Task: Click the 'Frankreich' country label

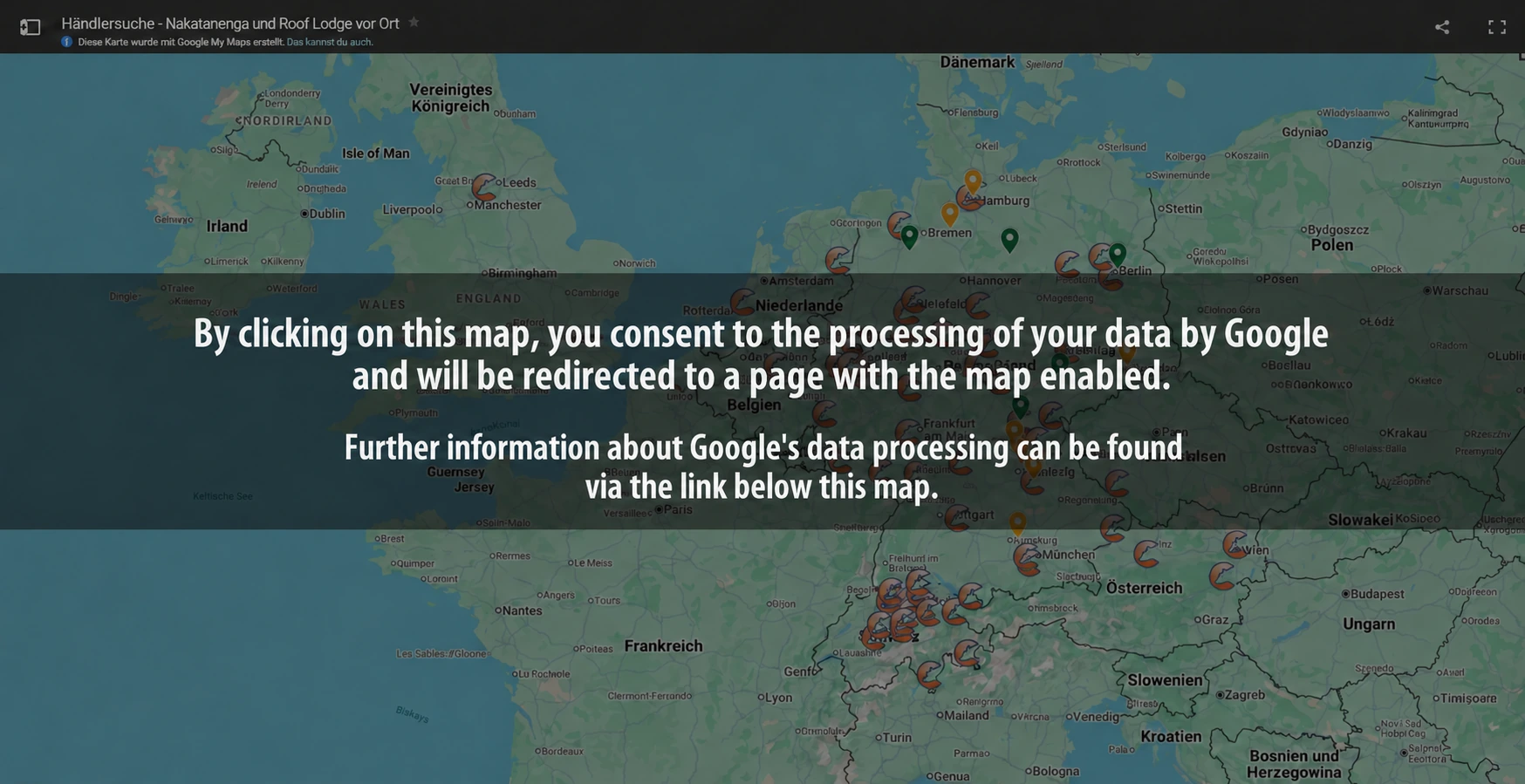Action: click(x=663, y=646)
